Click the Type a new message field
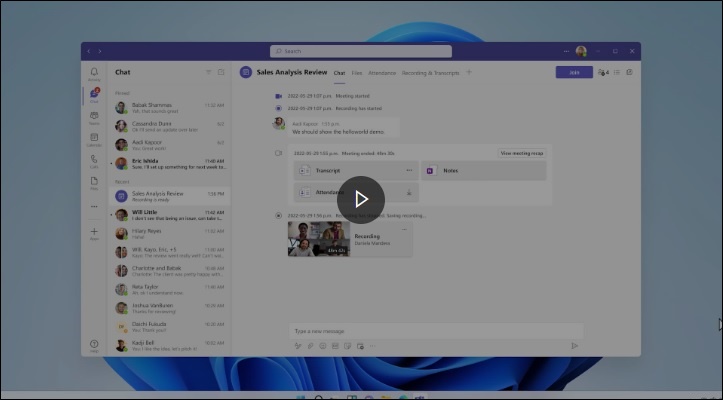The width and height of the screenshot is (723, 400). pos(436,331)
